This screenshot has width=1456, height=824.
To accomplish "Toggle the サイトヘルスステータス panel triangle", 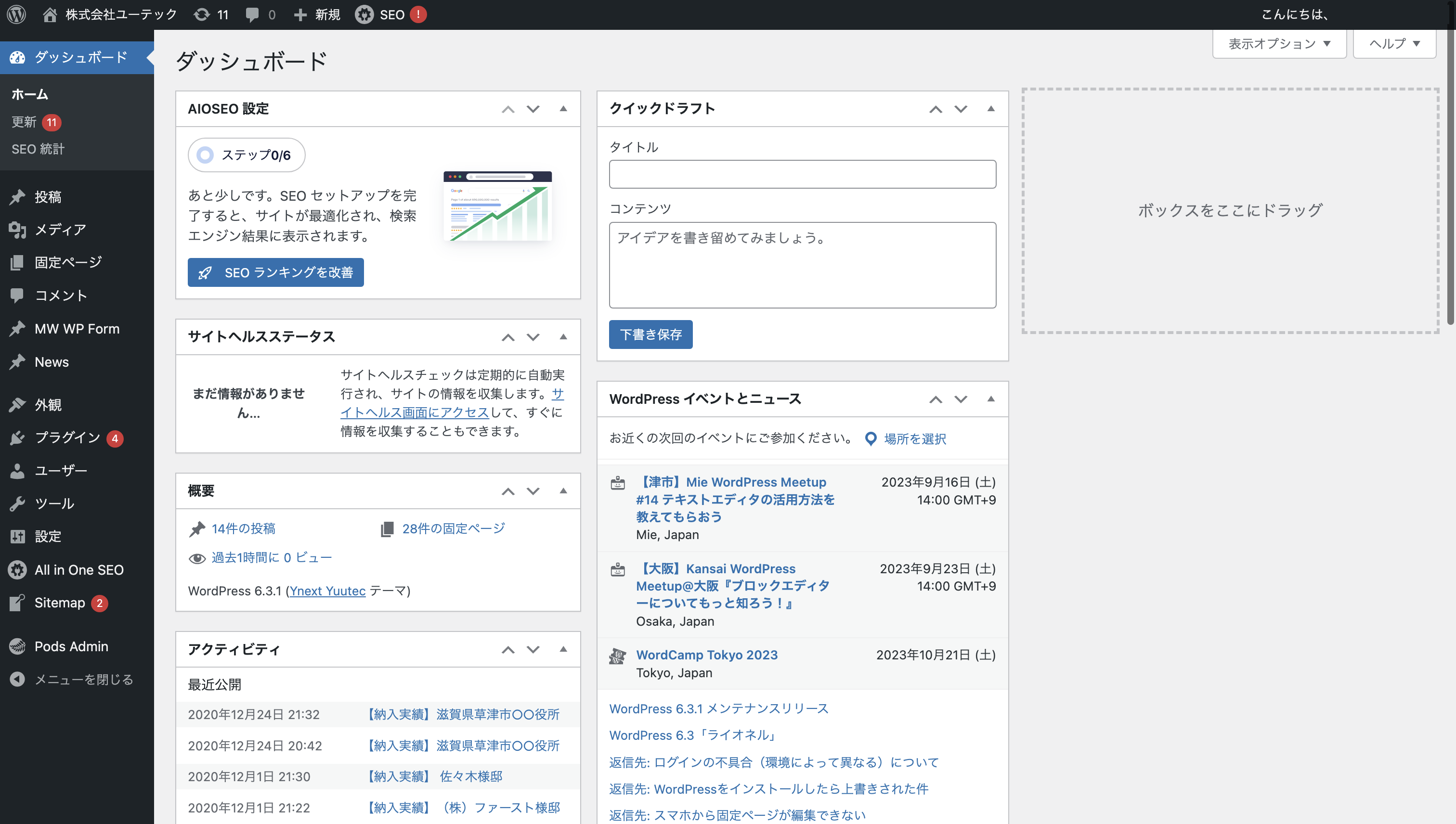I will pyautogui.click(x=563, y=337).
